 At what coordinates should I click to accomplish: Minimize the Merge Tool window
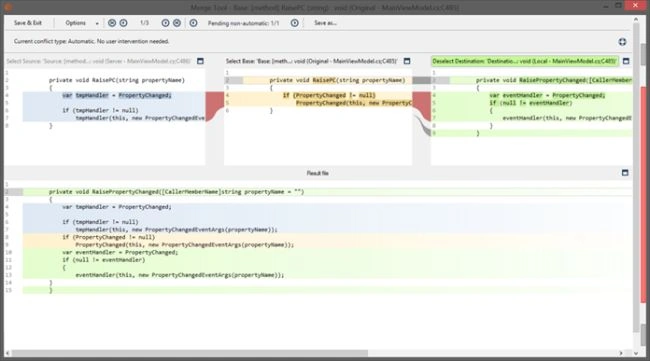[x=606, y=6]
